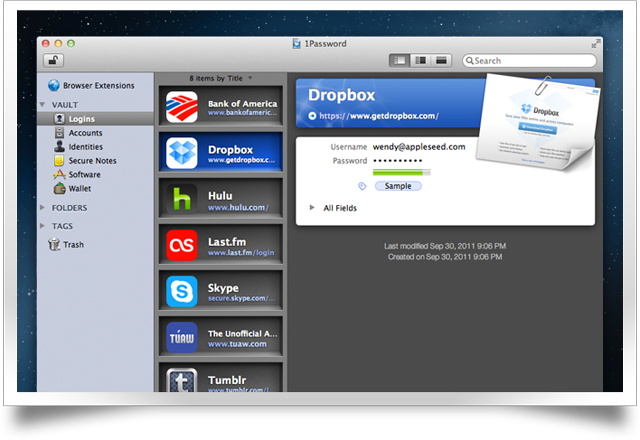This screenshot has width=640, height=440.
Task: Collapse the VAULT section
Action: pyautogui.click(x=42, y=105)
